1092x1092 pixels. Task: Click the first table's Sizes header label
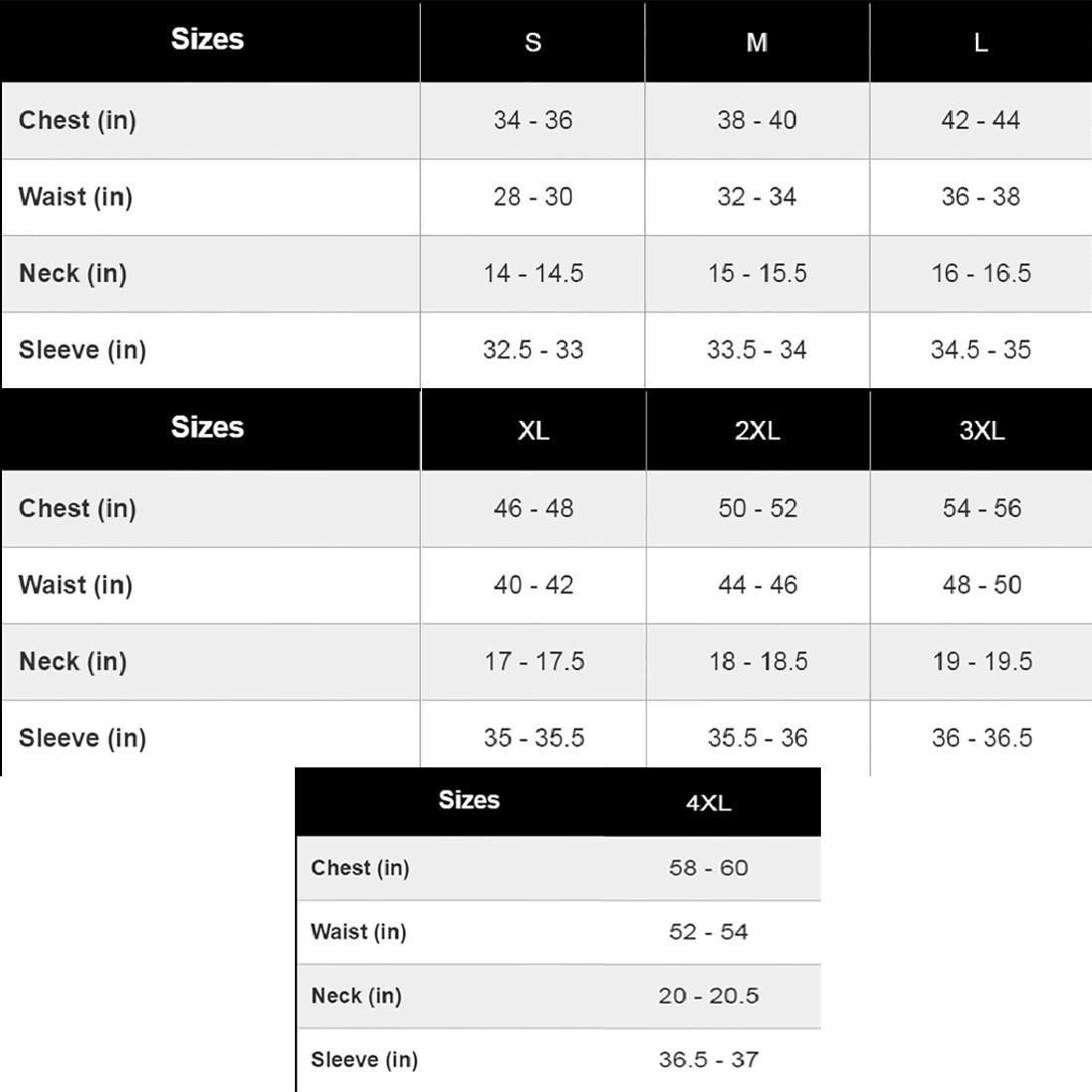tap(207, 39)
